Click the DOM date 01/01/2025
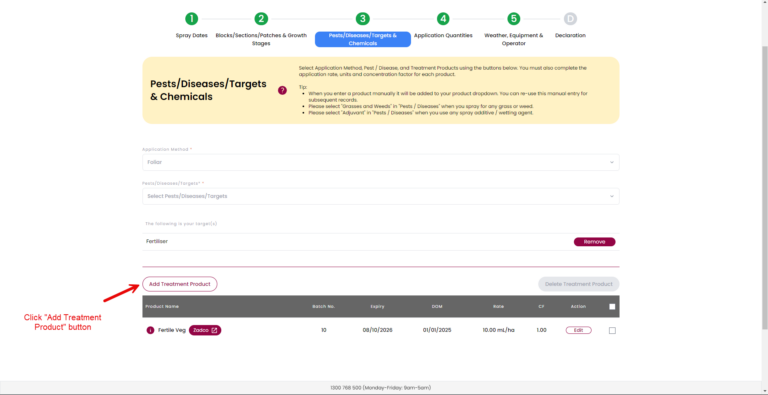 tap(437, 330)
